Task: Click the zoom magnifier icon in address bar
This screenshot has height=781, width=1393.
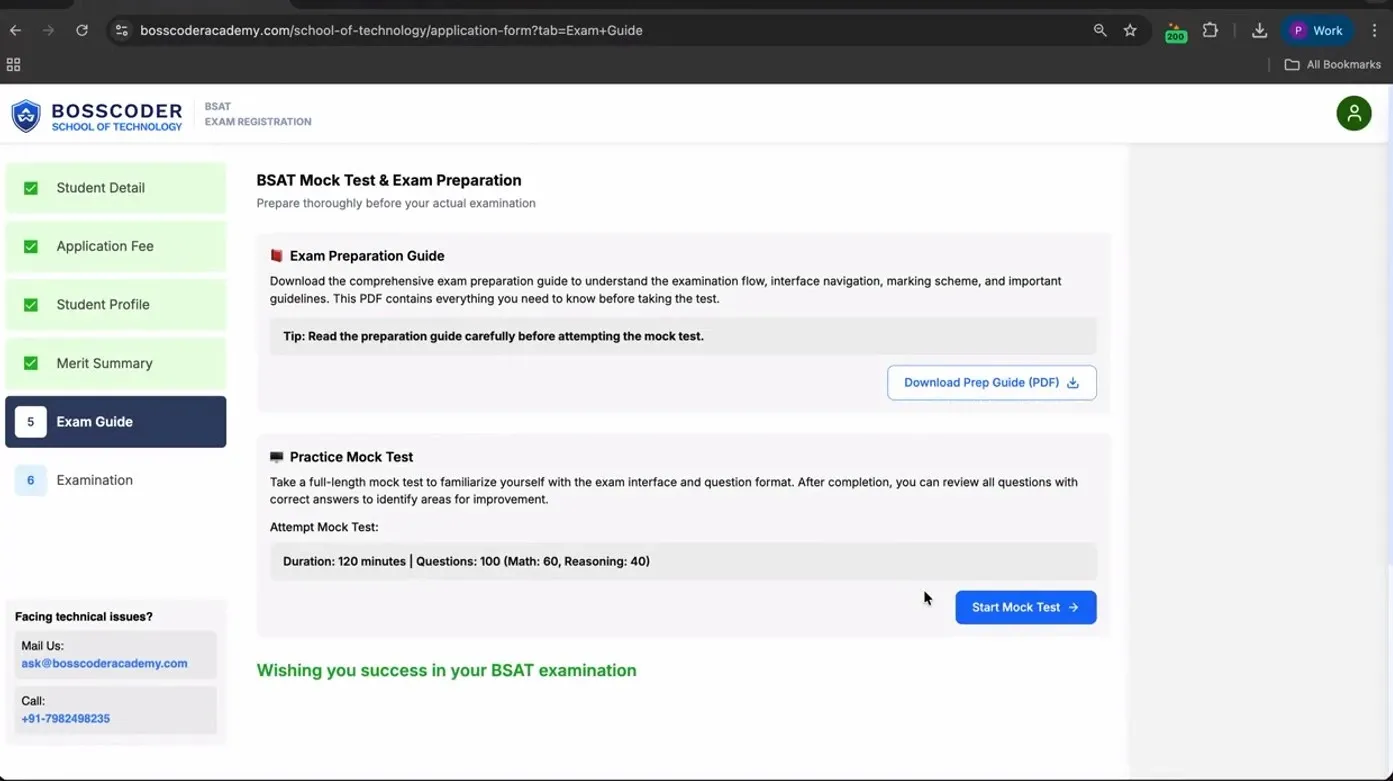Action: (1100, 30)
